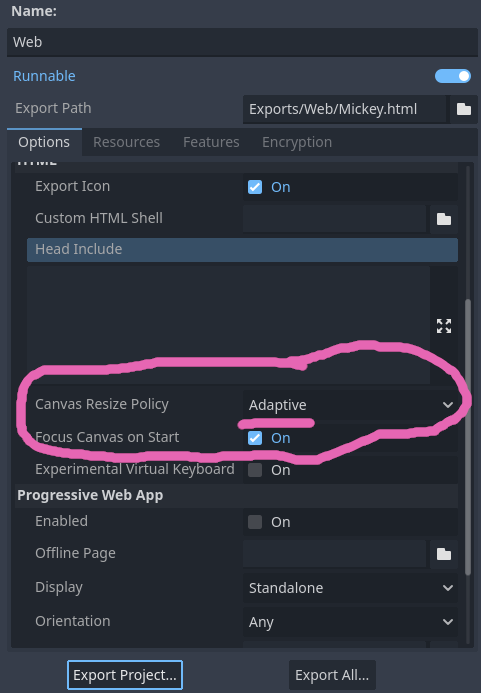481x693 pixels.
Task: Switch to the Features tab
Action: point(211,142)
